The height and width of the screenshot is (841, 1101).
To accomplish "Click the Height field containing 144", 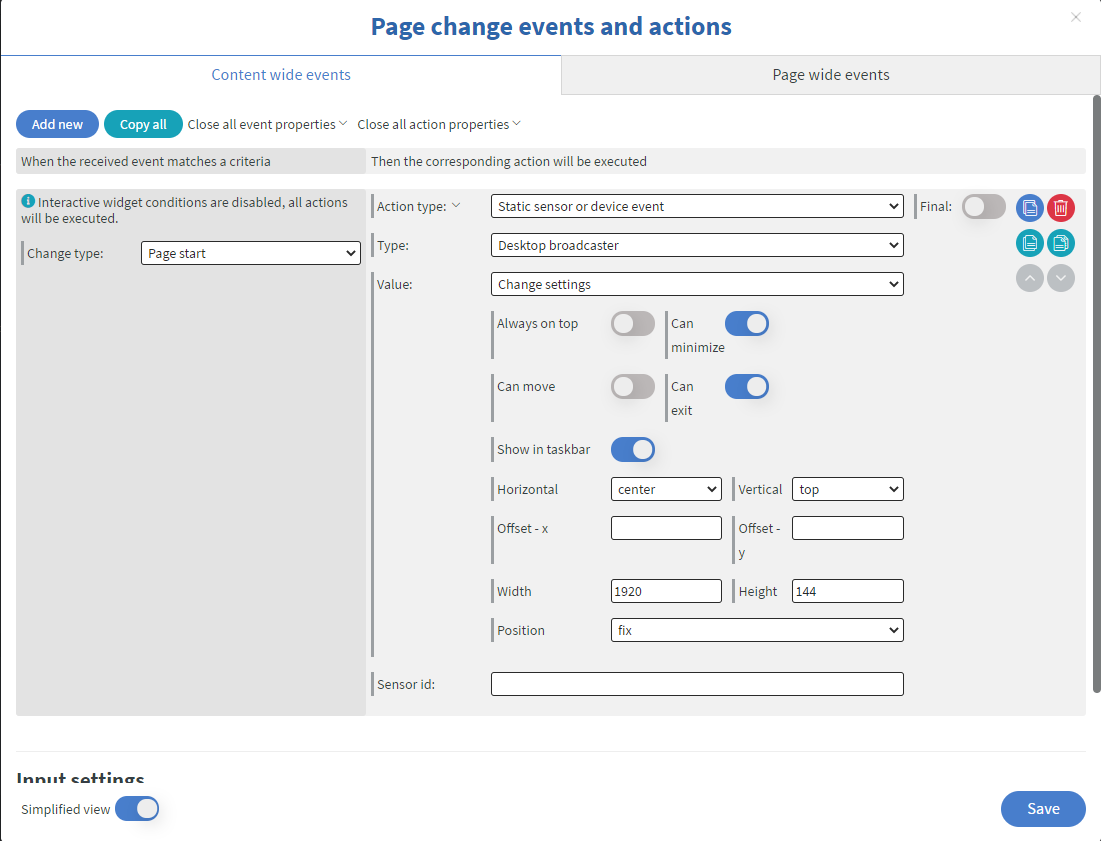I will pos(848,591).
